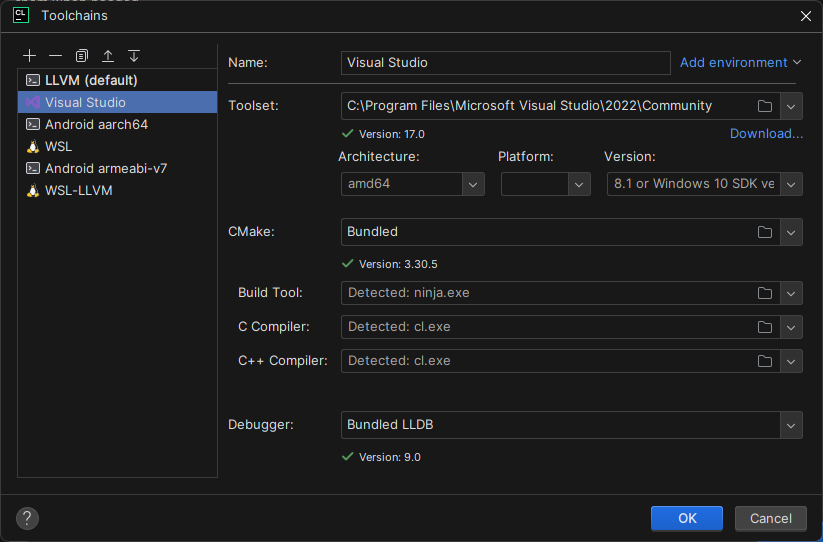Viewport: 823px width, 542px height.
Task: Expand the C Compiler dropdown arrow
Action: click(x=791, y=327)
